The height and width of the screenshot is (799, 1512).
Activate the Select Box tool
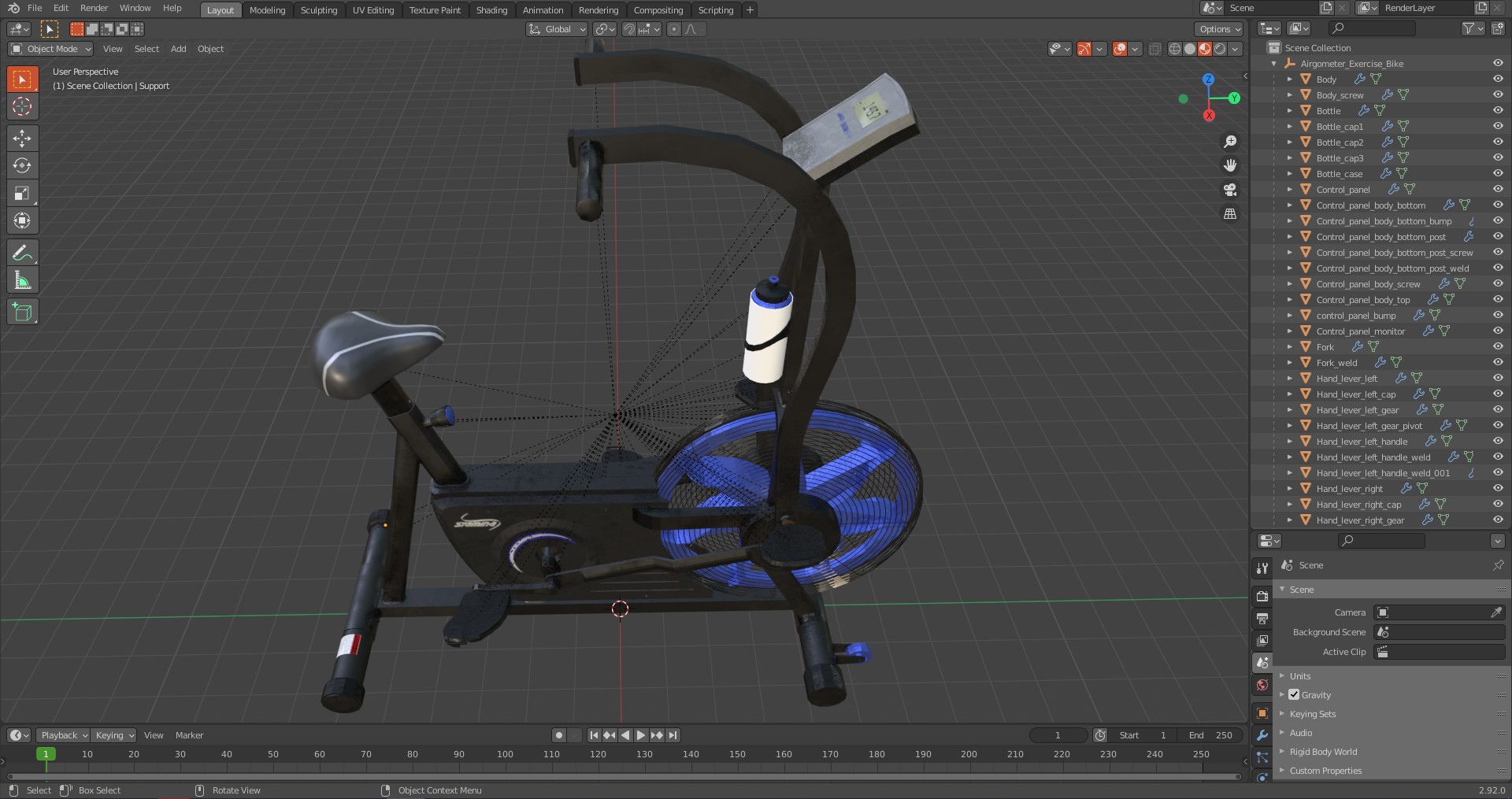click(22, 79)
